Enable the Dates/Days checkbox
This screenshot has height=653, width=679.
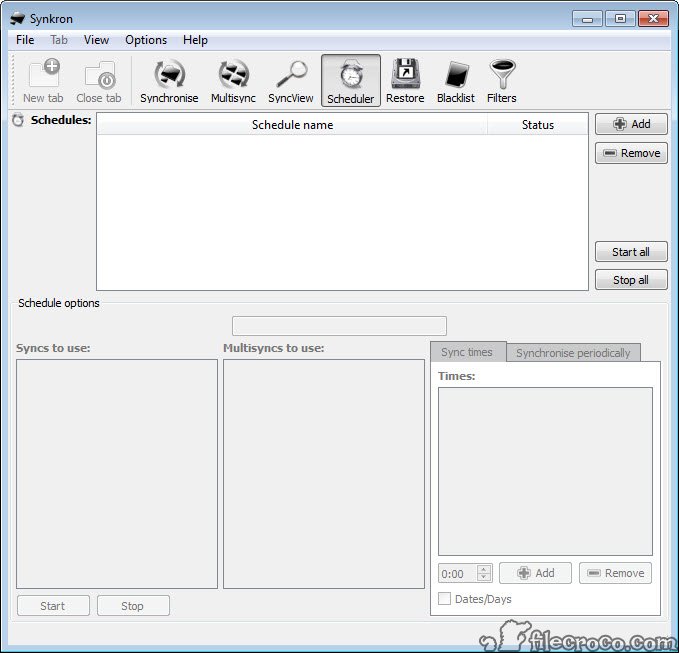pos(444,599)
